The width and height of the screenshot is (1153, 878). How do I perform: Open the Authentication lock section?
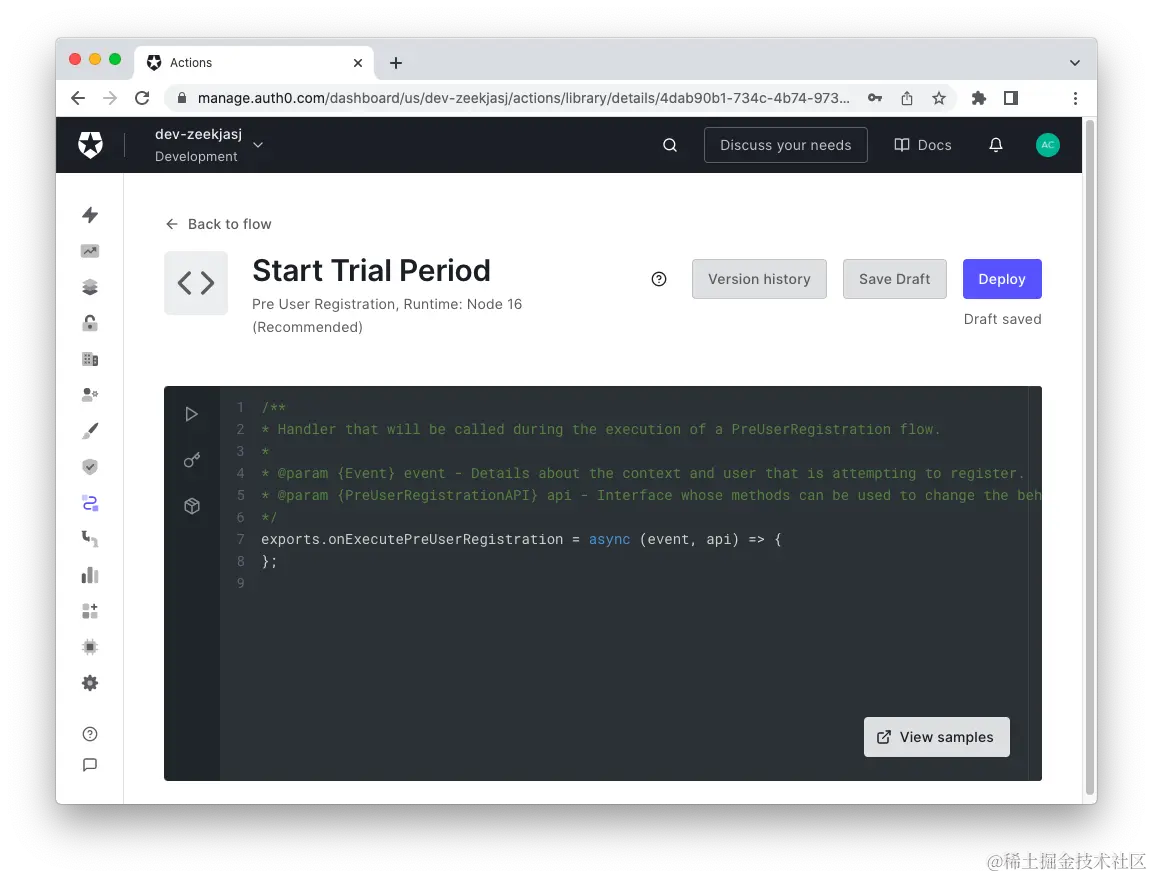[x=89, y=323]
